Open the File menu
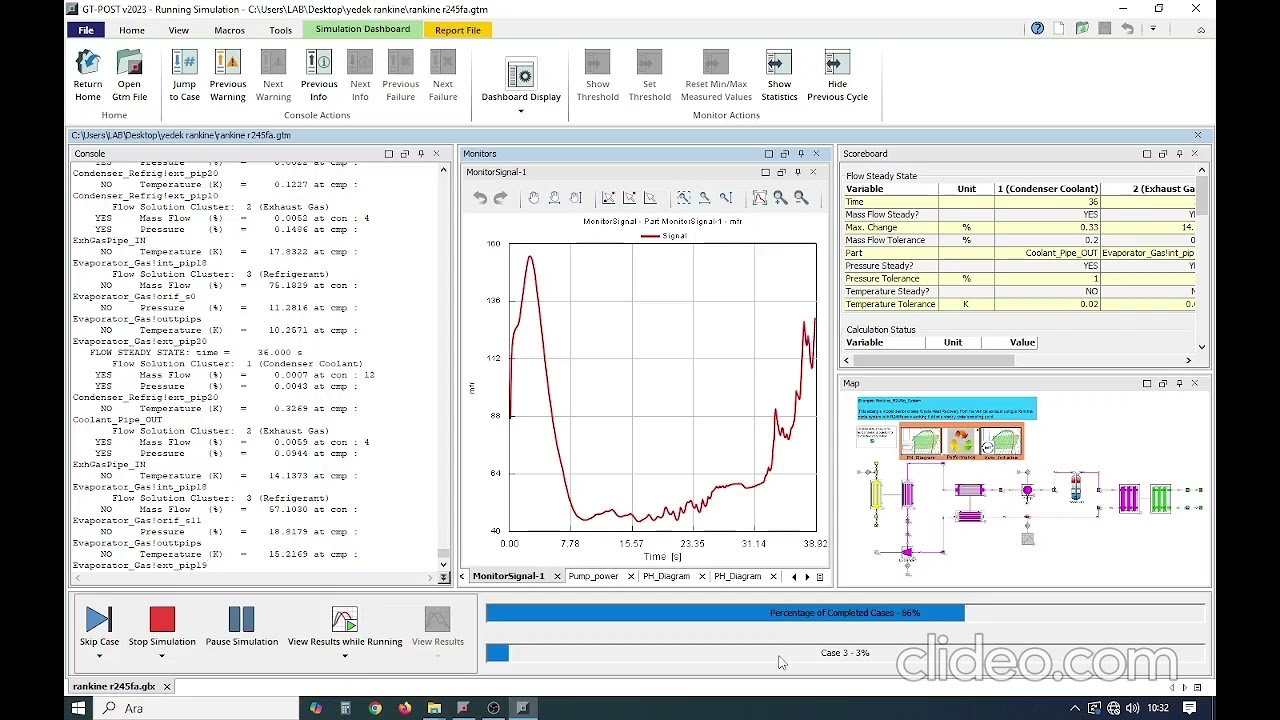1280x720 pixels. coord(86,30)
